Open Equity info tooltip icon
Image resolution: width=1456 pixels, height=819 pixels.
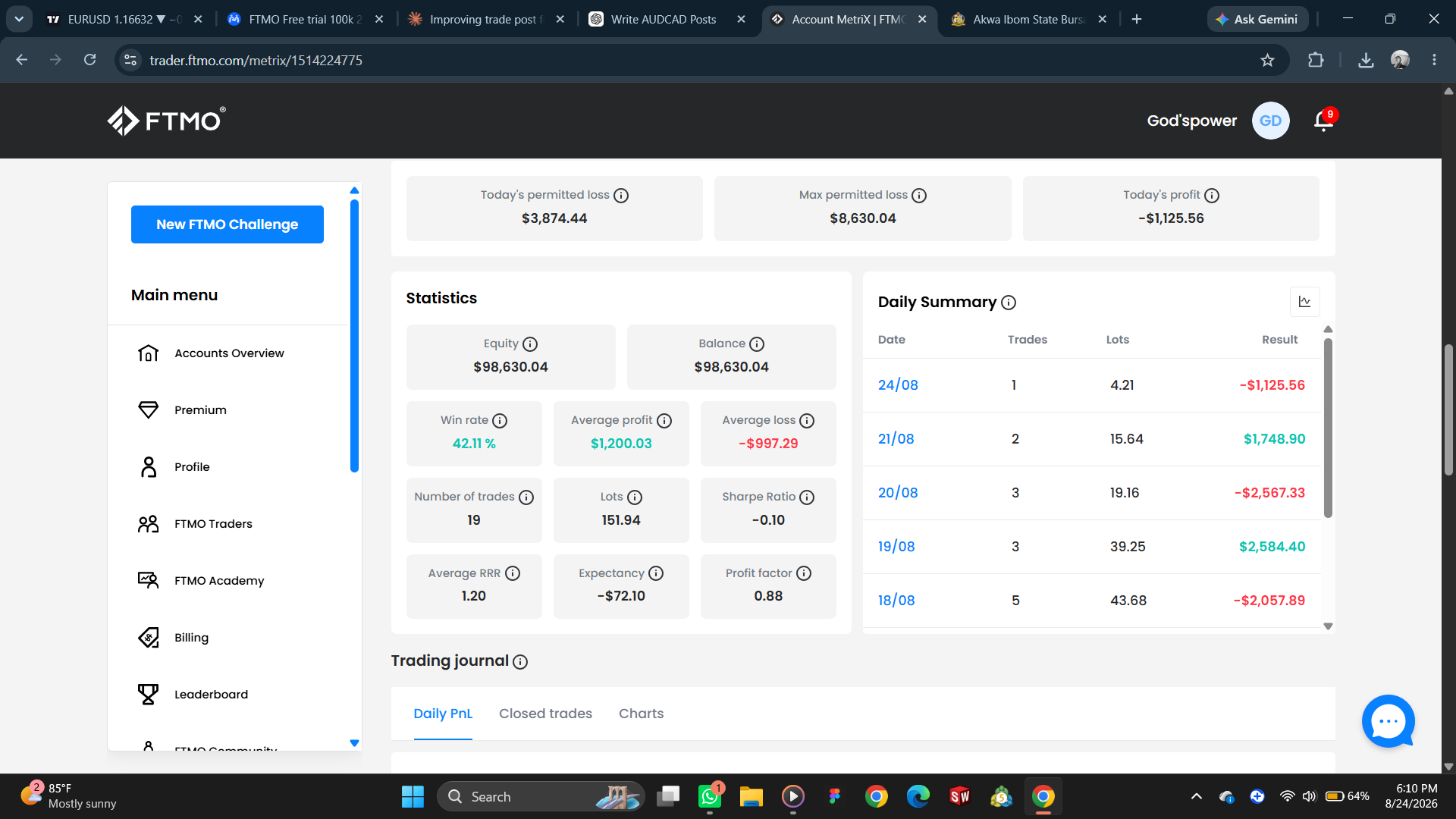pyautogui.click(x=530, y=344)
